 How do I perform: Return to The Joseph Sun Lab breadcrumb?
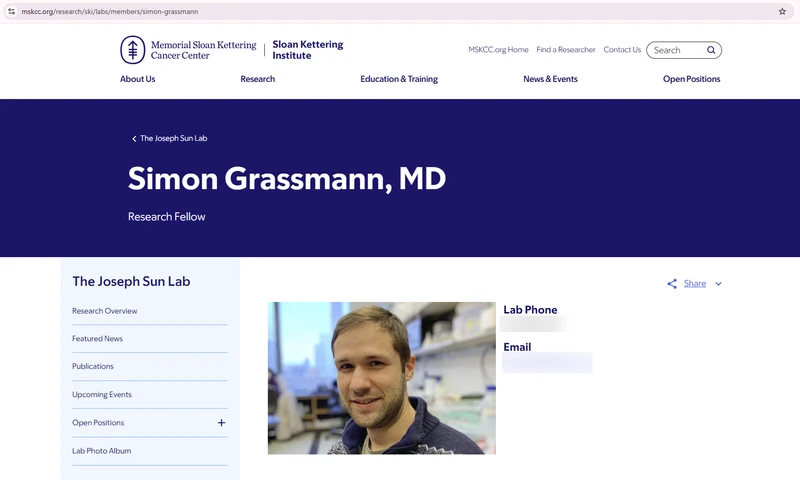[173, 138]
